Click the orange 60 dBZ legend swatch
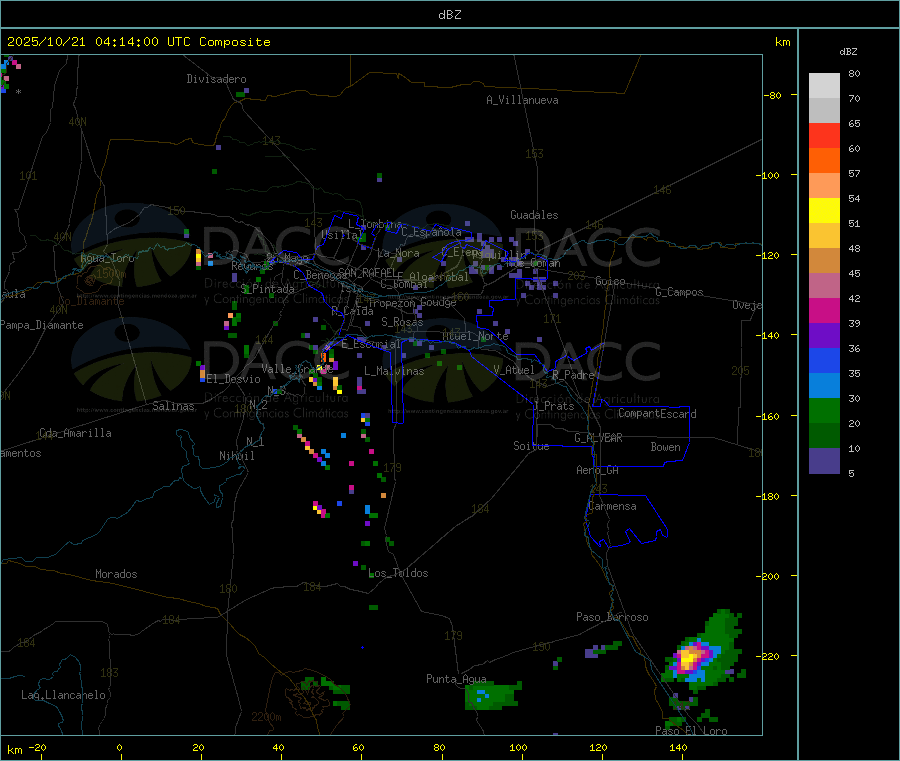Viewport: 900px width, 761px height. pyautogui.click(x=824, y=161)
